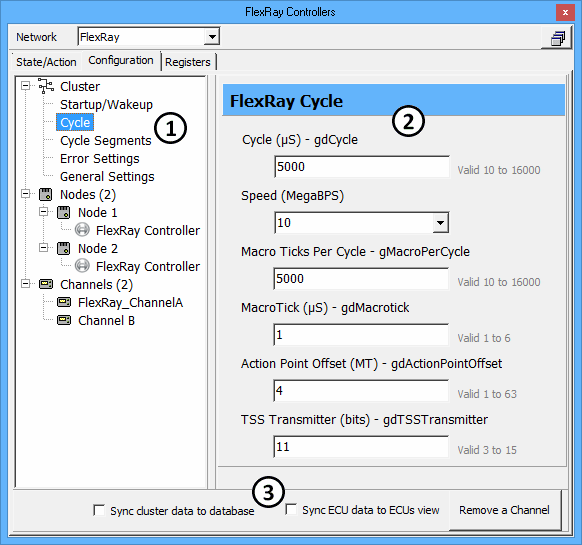
Task: Select the Channels (2) tree label
Action: (x=97, y=285)
